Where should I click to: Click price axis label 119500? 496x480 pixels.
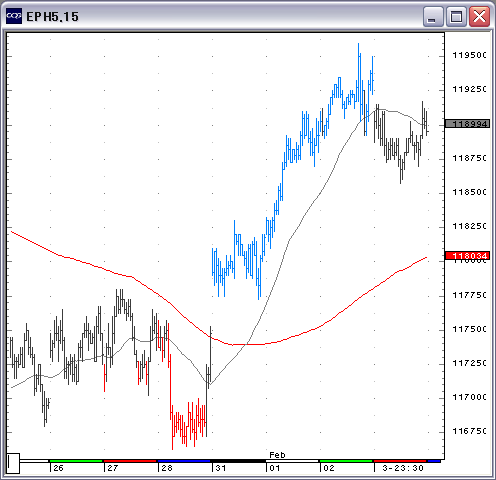469,55
